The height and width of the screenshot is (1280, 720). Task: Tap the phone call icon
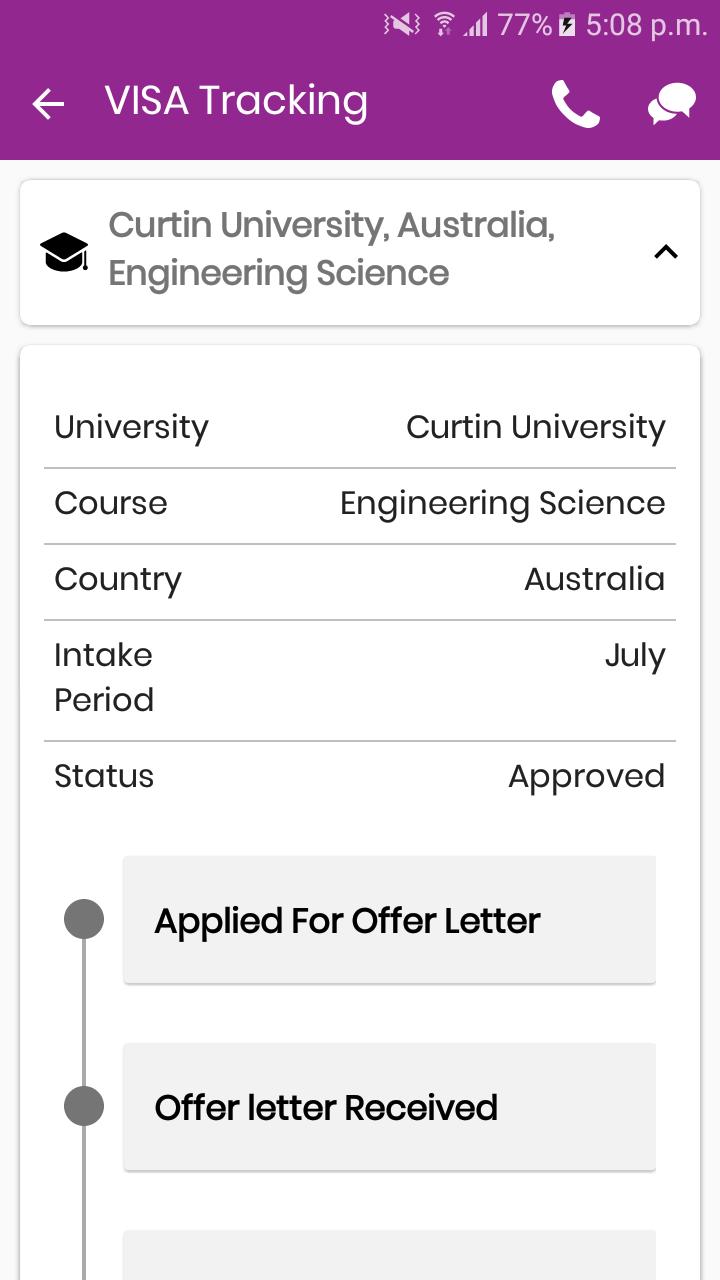click(576, 103)
